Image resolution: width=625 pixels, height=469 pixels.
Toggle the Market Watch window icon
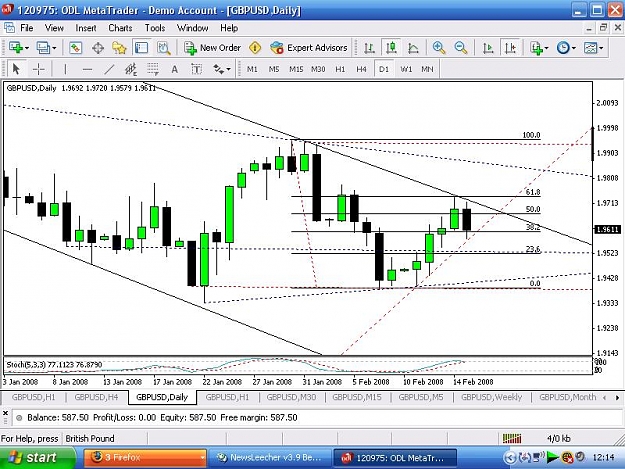[75, 48]
